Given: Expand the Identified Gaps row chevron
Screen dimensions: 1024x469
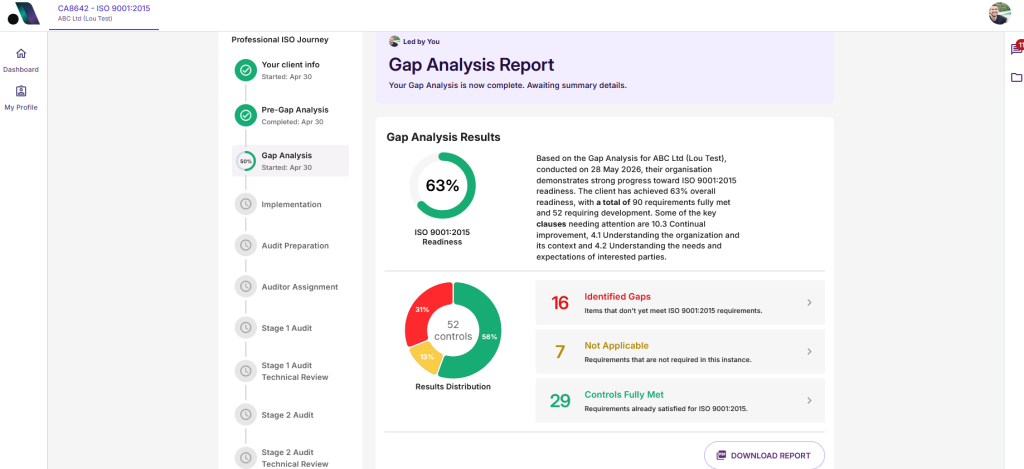Looking at the screenshot, I should pyautogui.click(x=809, y=302).
